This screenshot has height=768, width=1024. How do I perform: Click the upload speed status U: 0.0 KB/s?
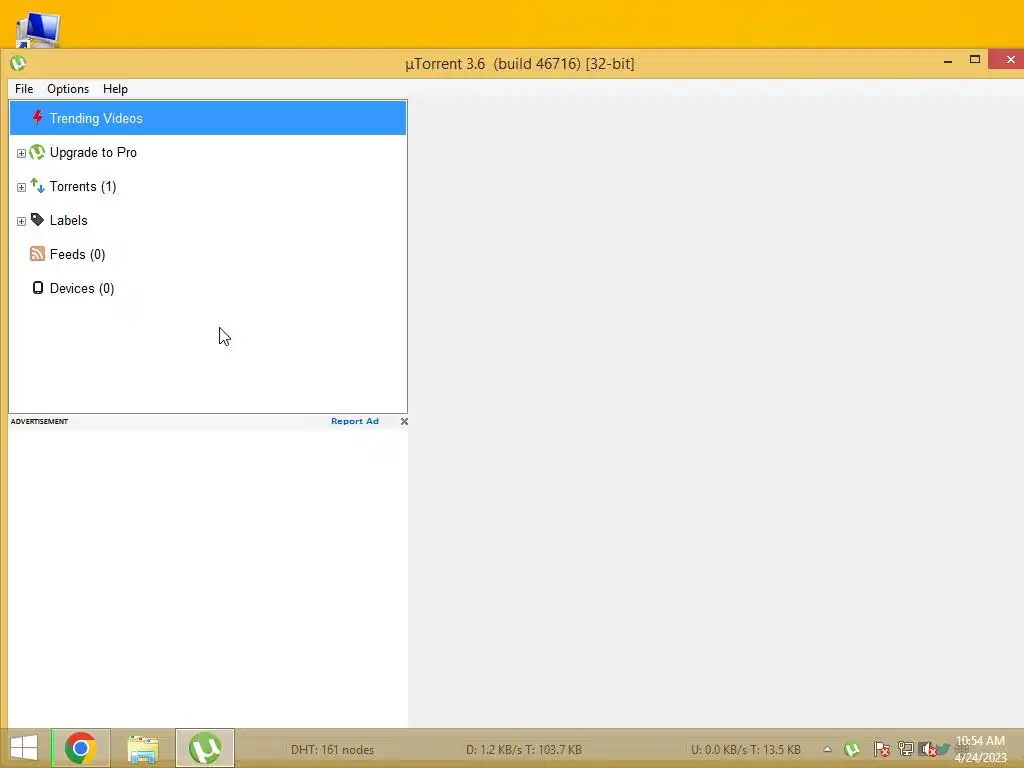(746, 750)
